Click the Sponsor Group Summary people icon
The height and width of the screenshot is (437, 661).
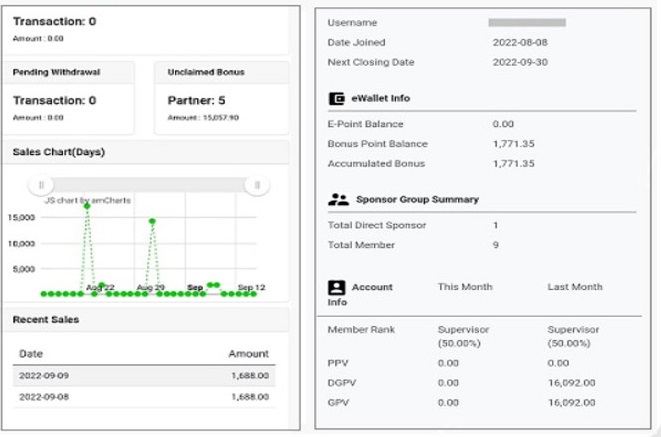coord(338,200)
